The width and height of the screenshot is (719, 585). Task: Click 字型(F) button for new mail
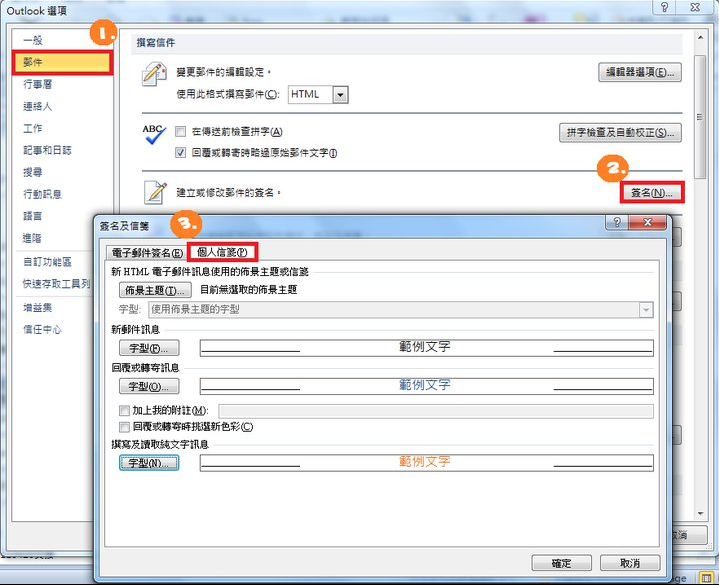tap(149, 348)
